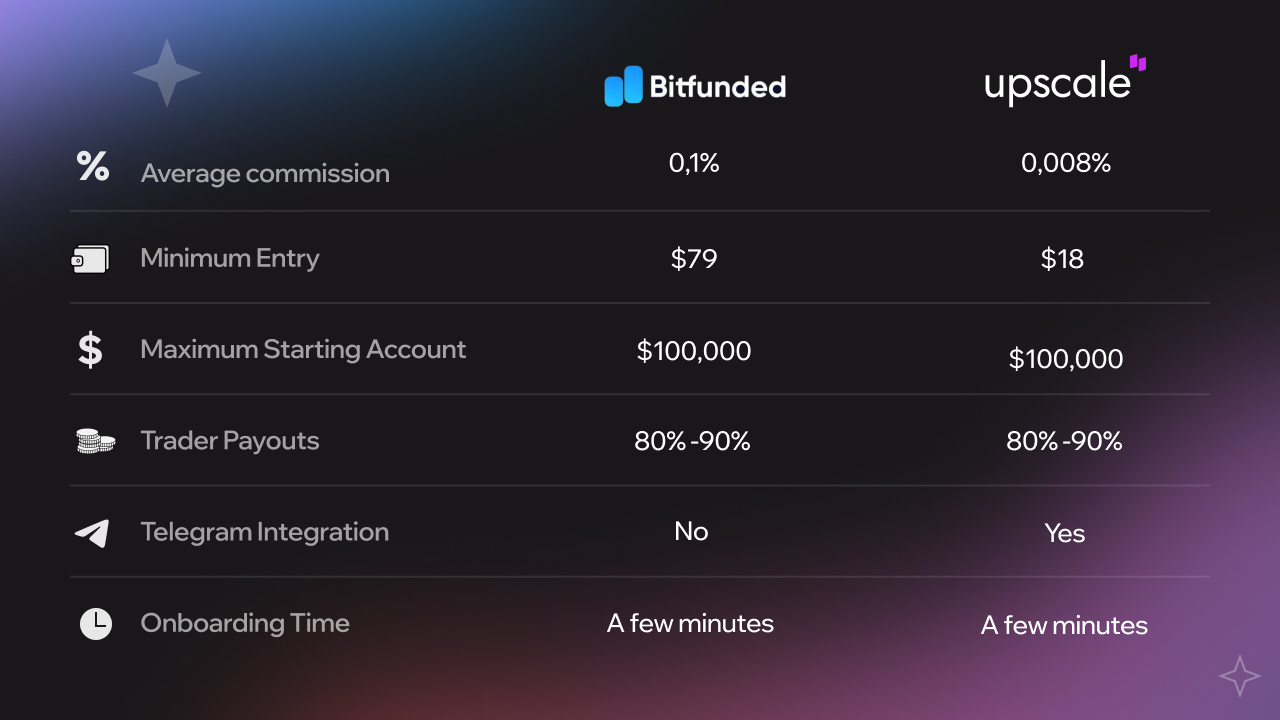Screen dimensions: 1280x720
Task: Click upscale's 0,008% commission value
Action: (x=1066, y=163)
